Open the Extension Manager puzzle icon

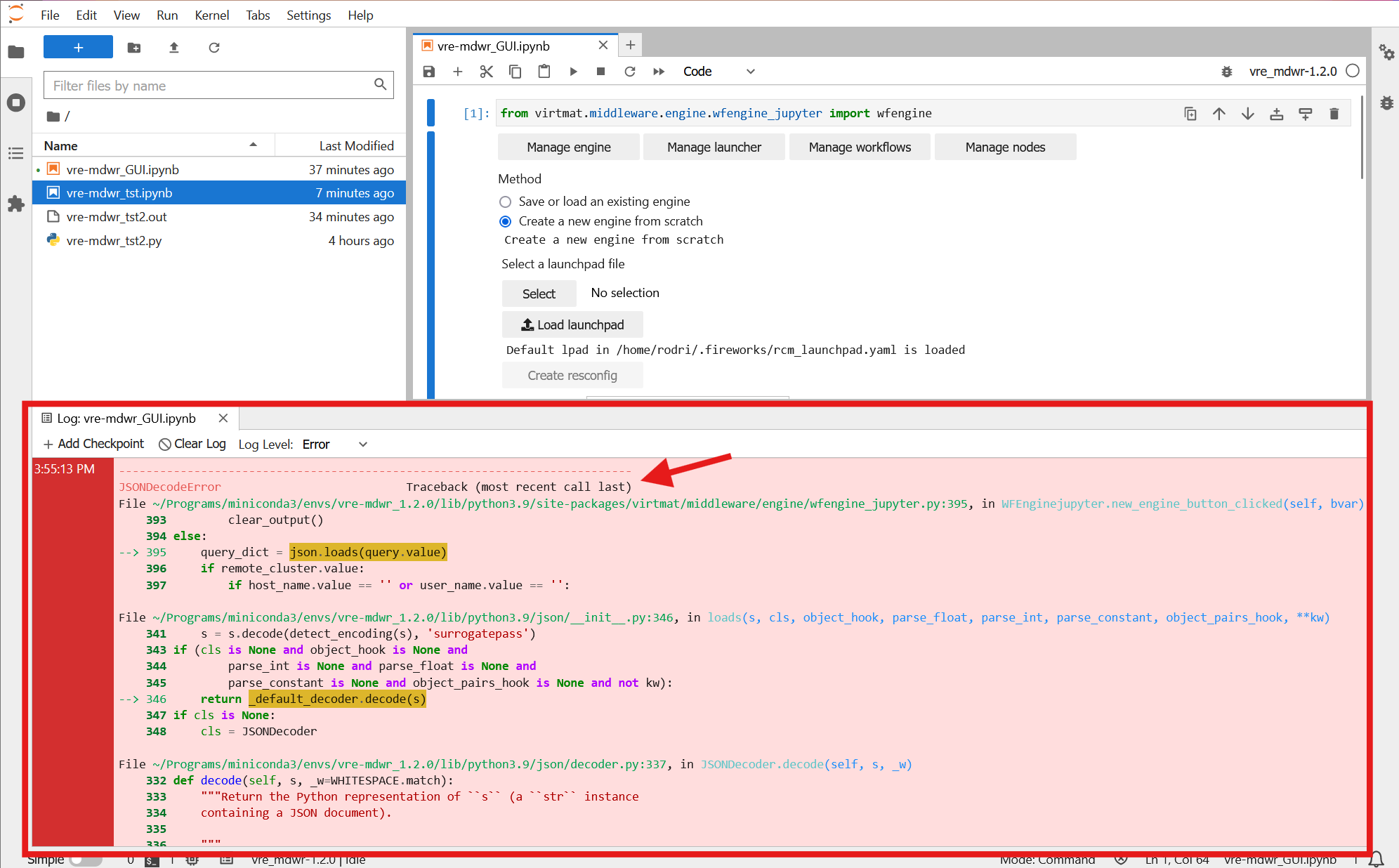[15, 204]
